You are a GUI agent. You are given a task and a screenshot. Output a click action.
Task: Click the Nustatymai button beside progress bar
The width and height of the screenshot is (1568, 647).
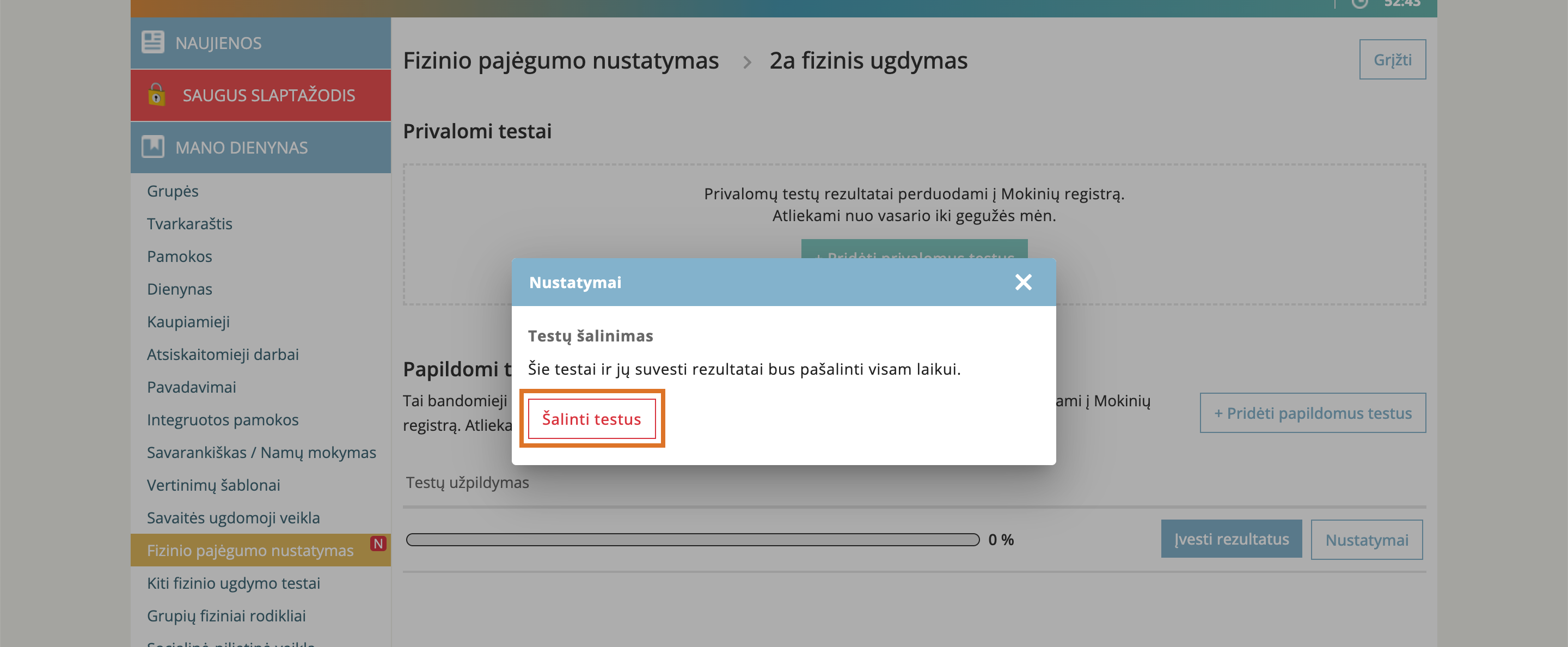point(1366,540)
